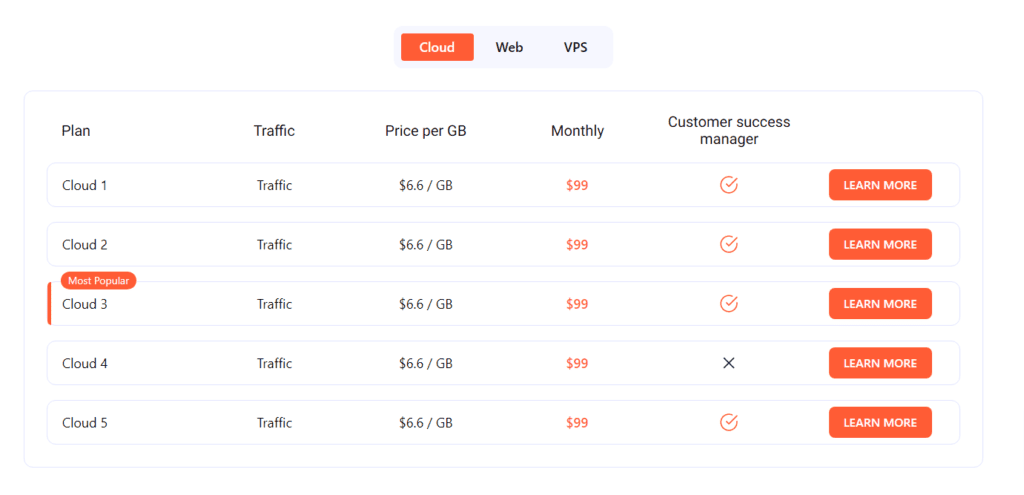Click the X icon in Cloud 4 row

click(x=729, y=363)
